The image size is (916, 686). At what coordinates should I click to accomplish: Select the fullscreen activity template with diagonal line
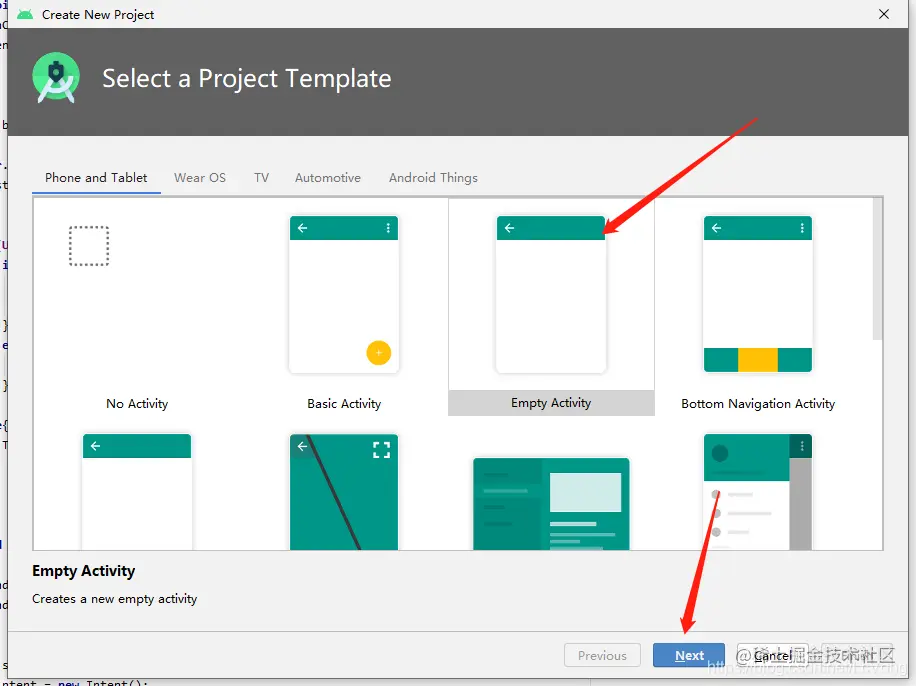pos(344,491)
